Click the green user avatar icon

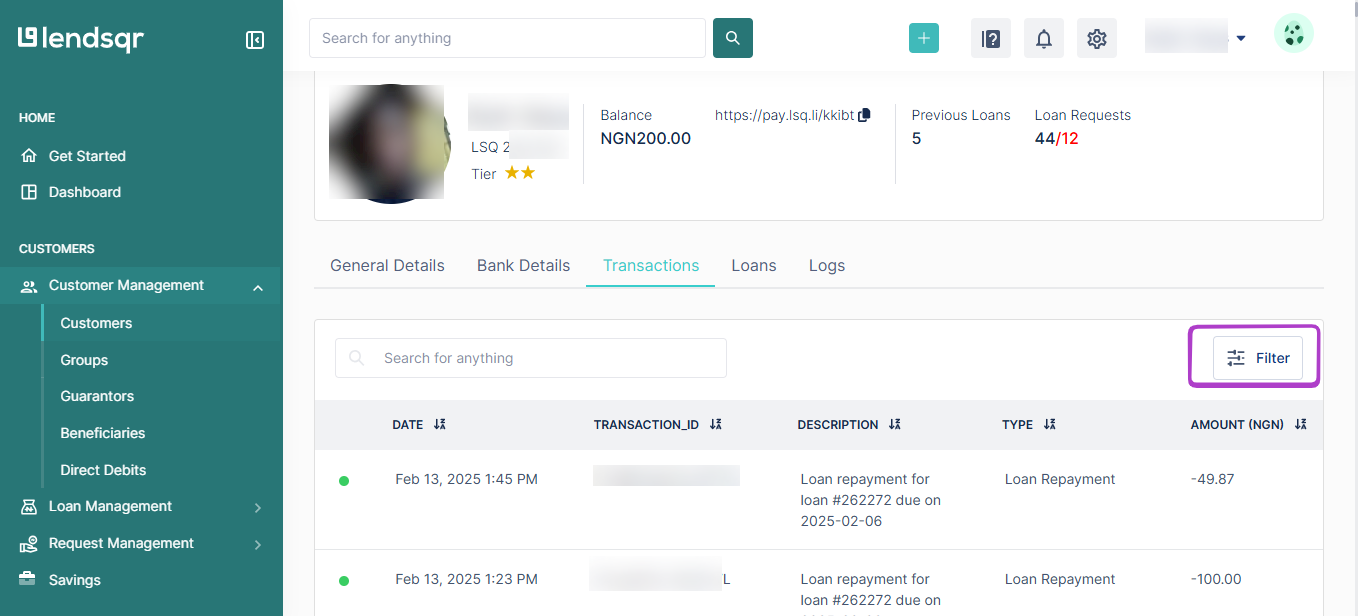coord(1294,34)
